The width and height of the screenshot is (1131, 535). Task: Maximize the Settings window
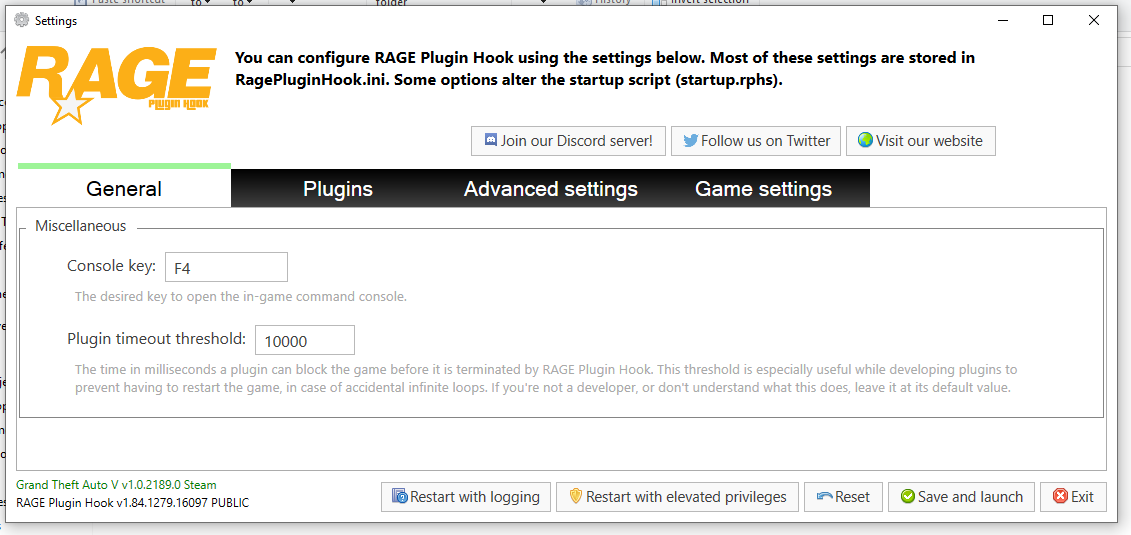tap(1048, 20)
